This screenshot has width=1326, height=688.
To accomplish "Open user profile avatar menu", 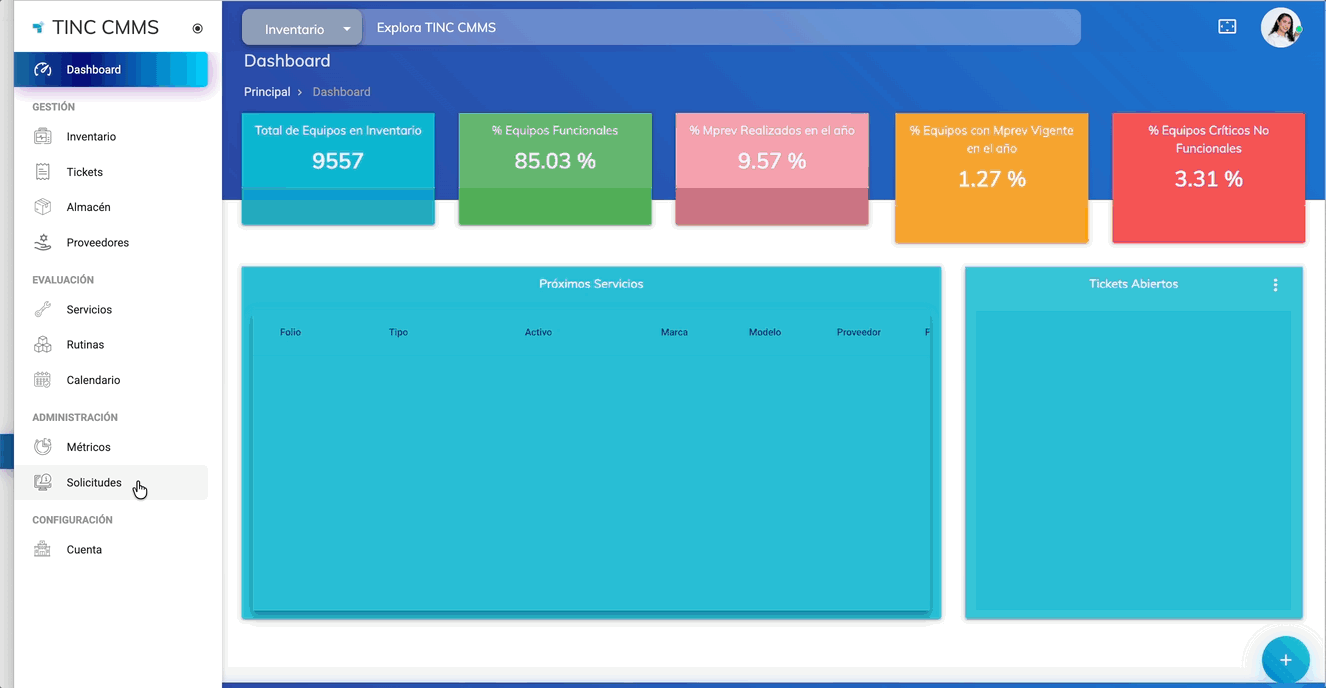I will point(1280,28).
